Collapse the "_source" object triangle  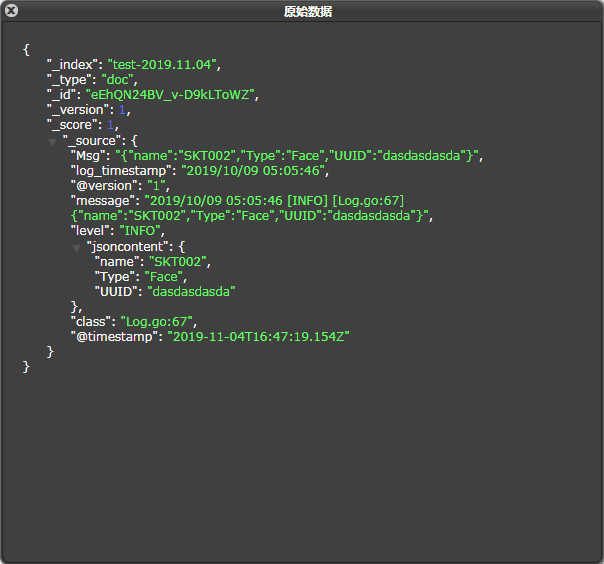click(53, 143)
